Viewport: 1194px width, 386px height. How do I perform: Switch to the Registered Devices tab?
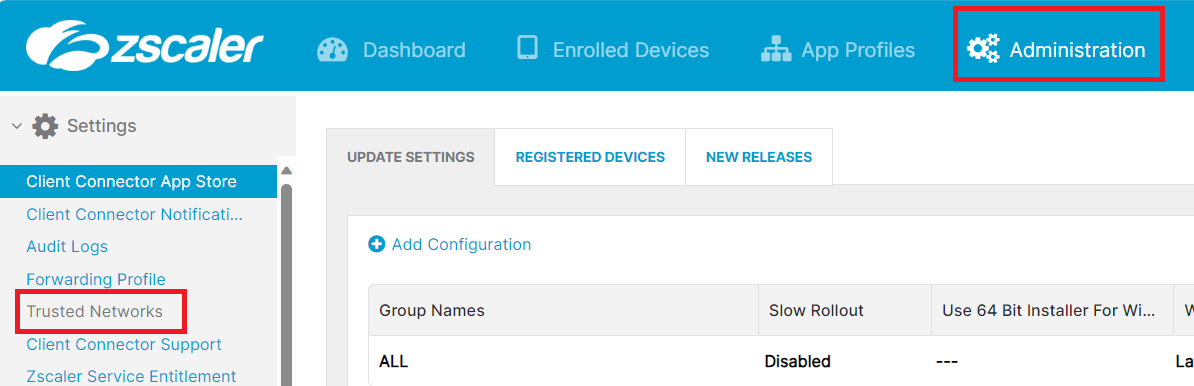click(590, 157)
